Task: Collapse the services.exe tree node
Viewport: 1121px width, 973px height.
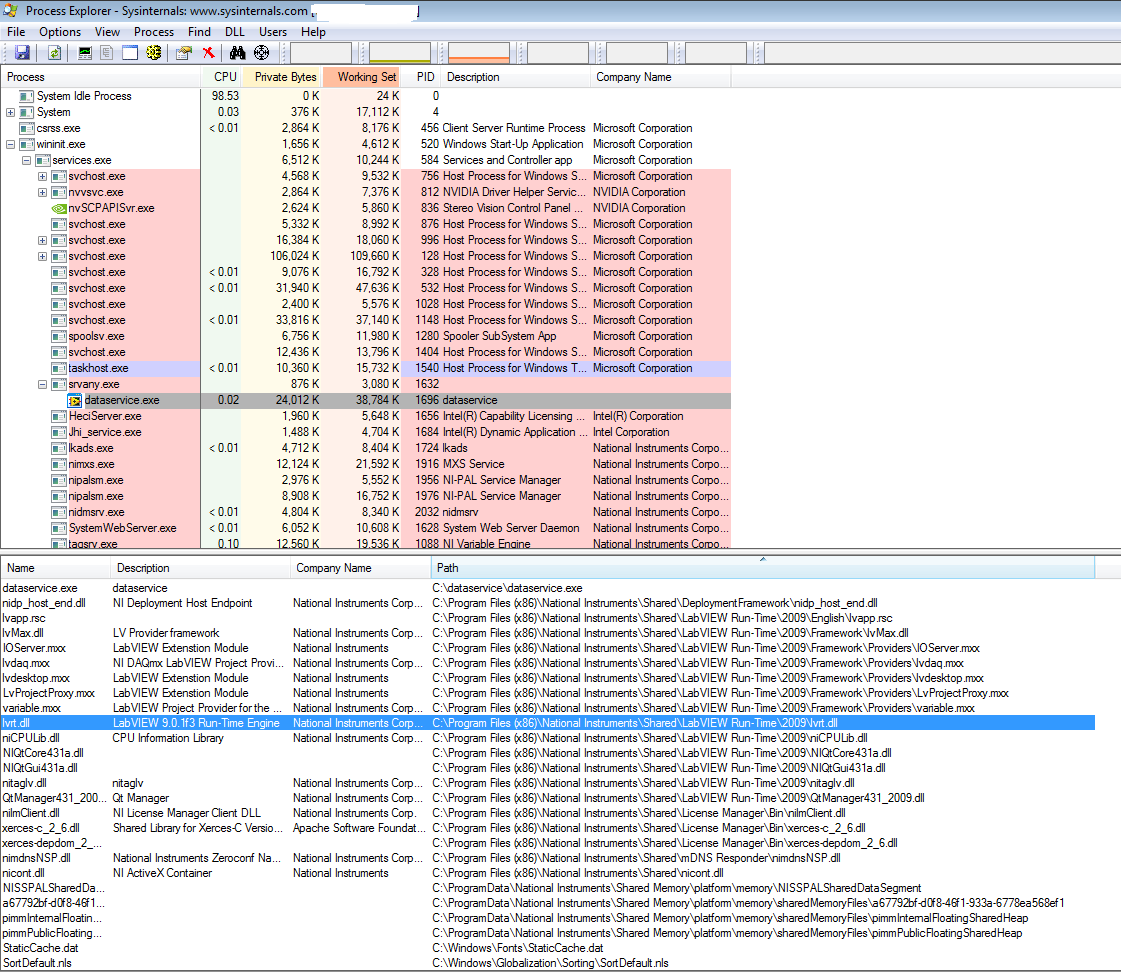Action: (x=26, y=161)
